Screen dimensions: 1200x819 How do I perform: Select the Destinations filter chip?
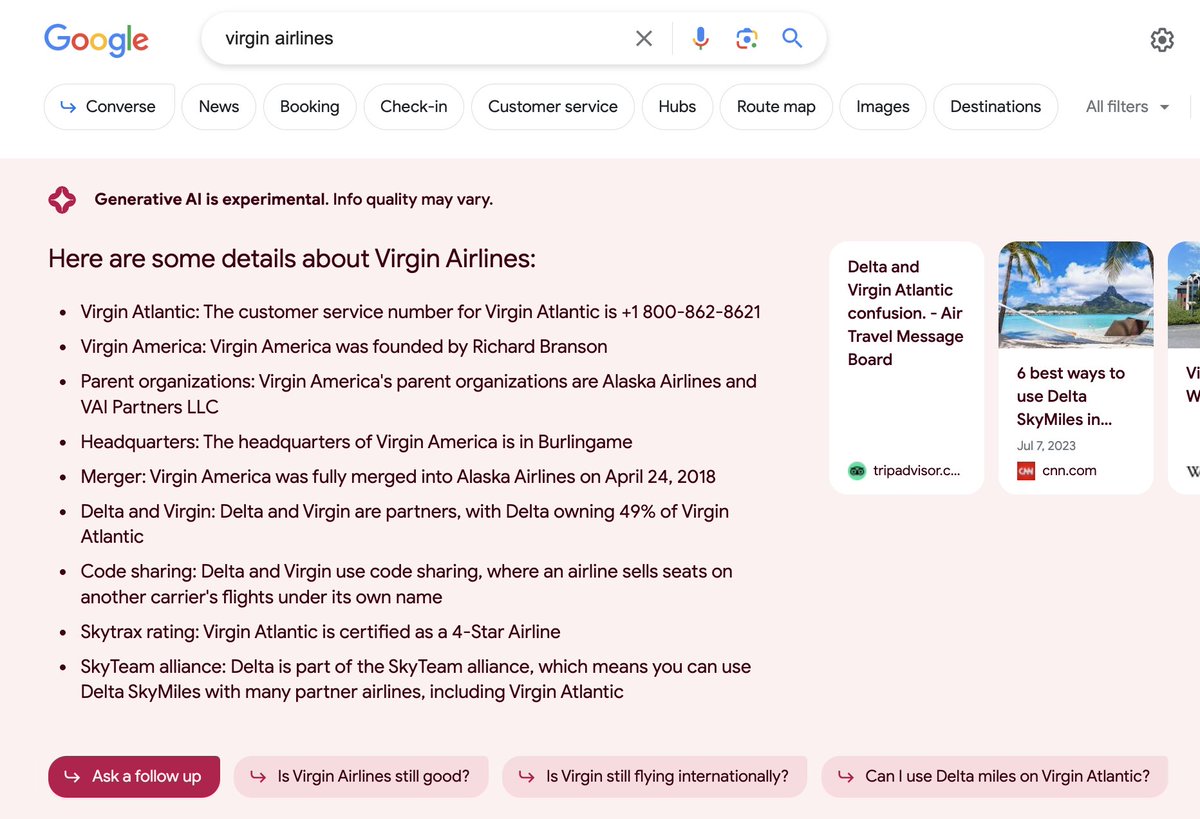point(996,107)
